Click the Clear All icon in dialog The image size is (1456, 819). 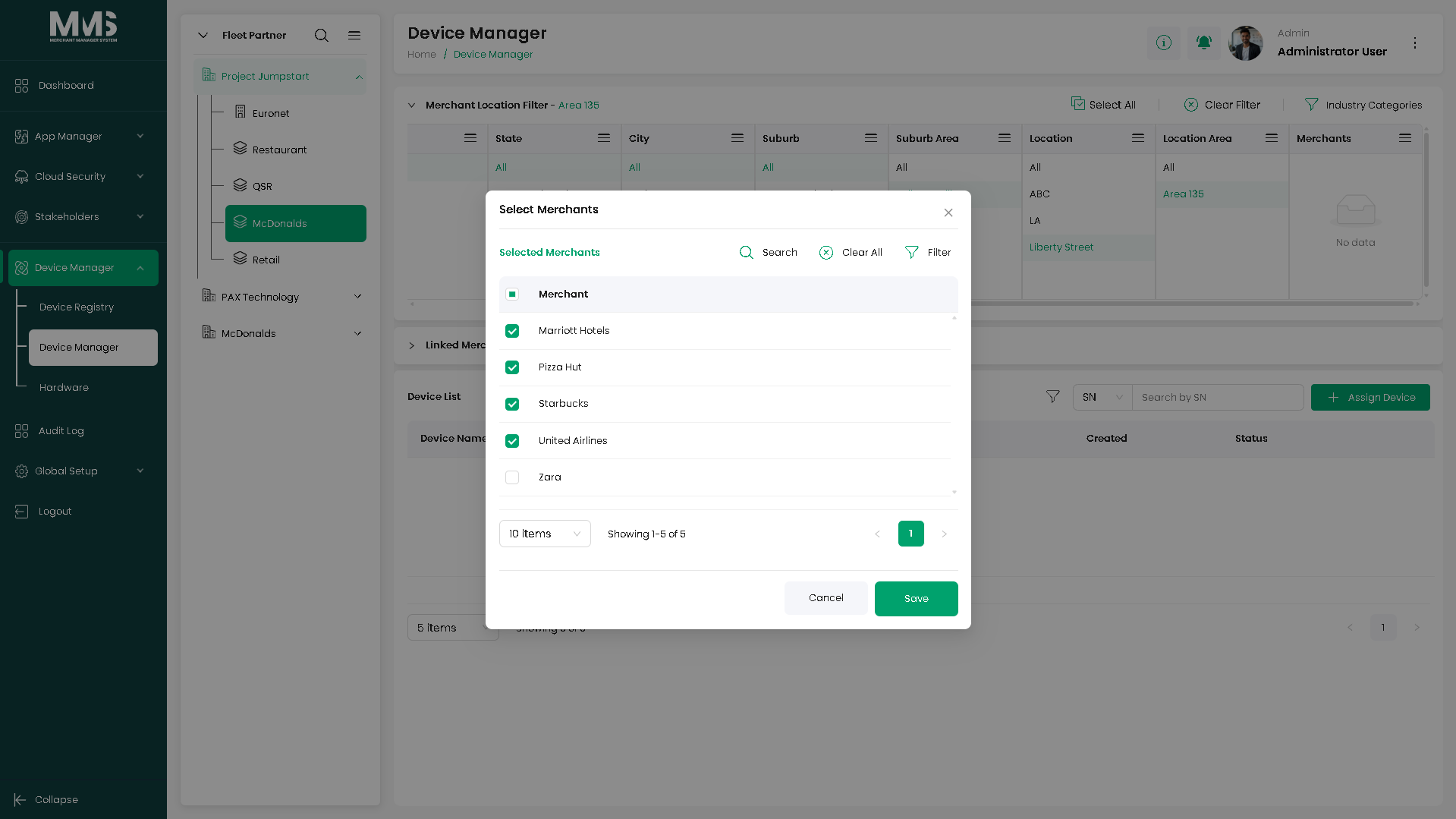(x=826, y=253)
